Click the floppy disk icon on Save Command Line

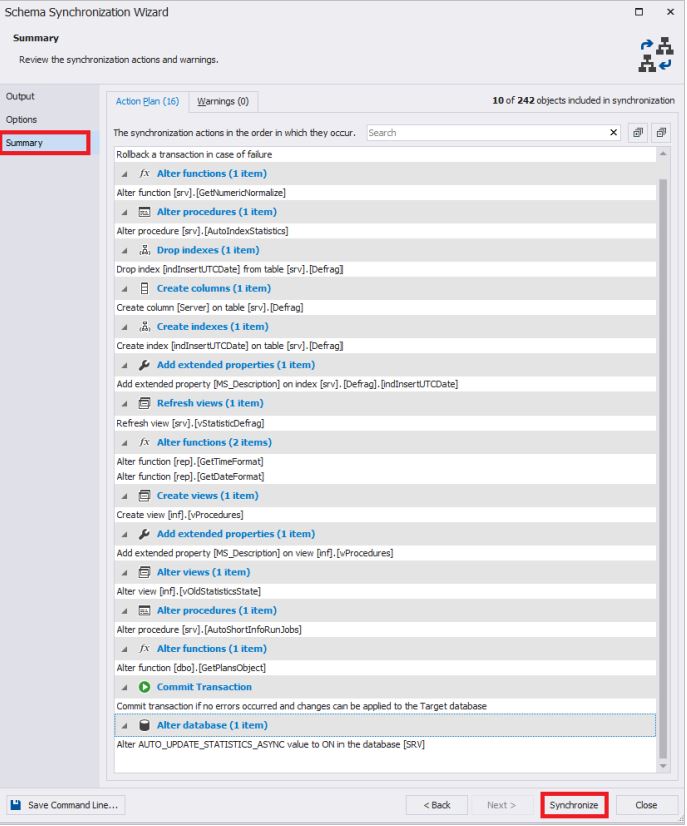pyautogui.click(x=16, y=805)
